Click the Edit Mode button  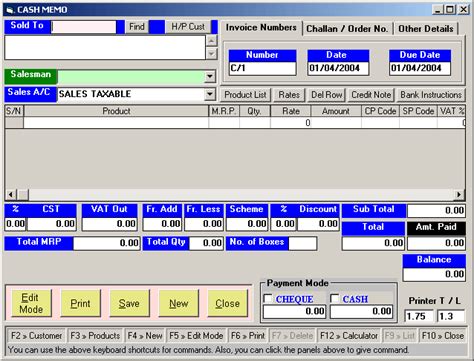[31, 303]
